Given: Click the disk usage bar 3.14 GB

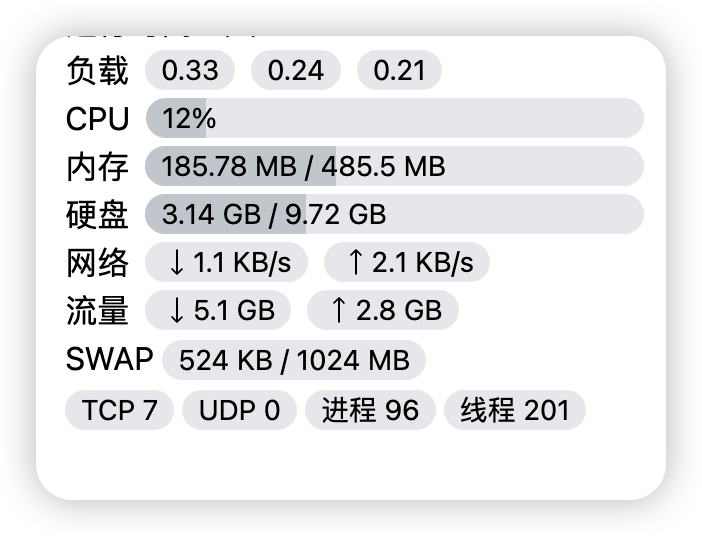Looking at the screenshot, I should [x=394, y=214].
